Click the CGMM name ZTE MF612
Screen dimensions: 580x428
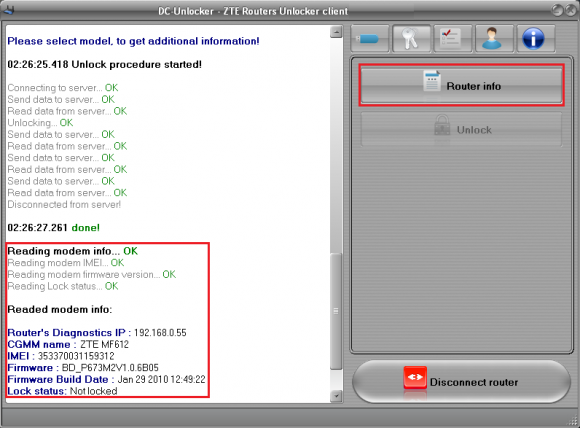104,344
